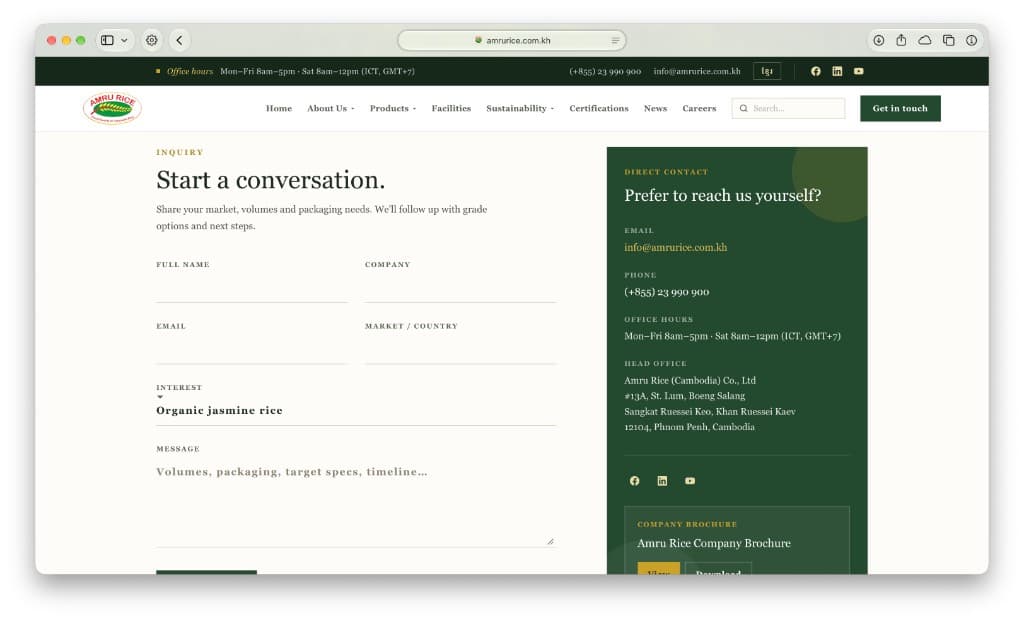Expand the About Us menu
The image size is (1024, 621).
(x=330, y=108)
